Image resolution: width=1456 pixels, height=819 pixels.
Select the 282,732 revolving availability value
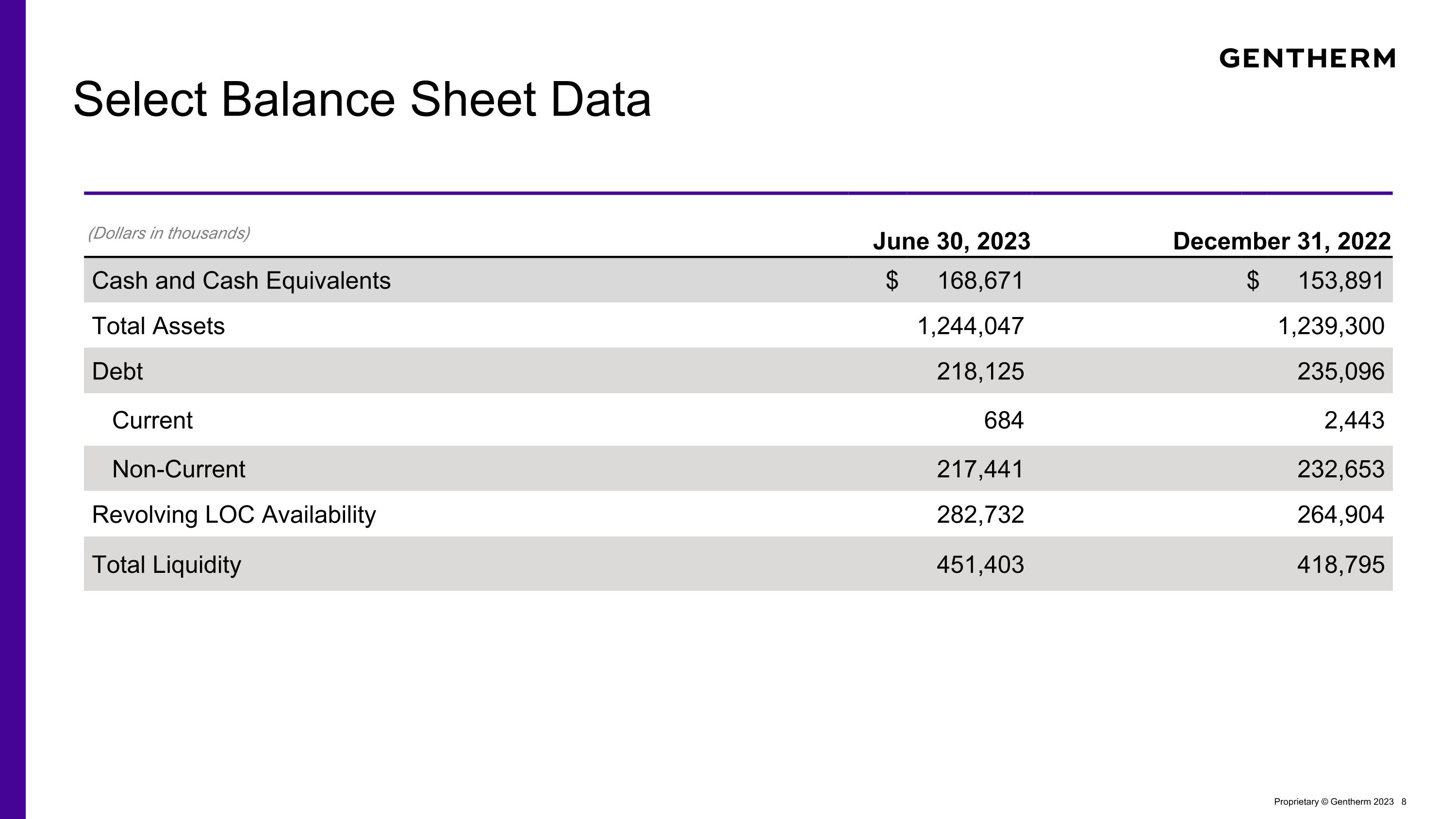980,514
